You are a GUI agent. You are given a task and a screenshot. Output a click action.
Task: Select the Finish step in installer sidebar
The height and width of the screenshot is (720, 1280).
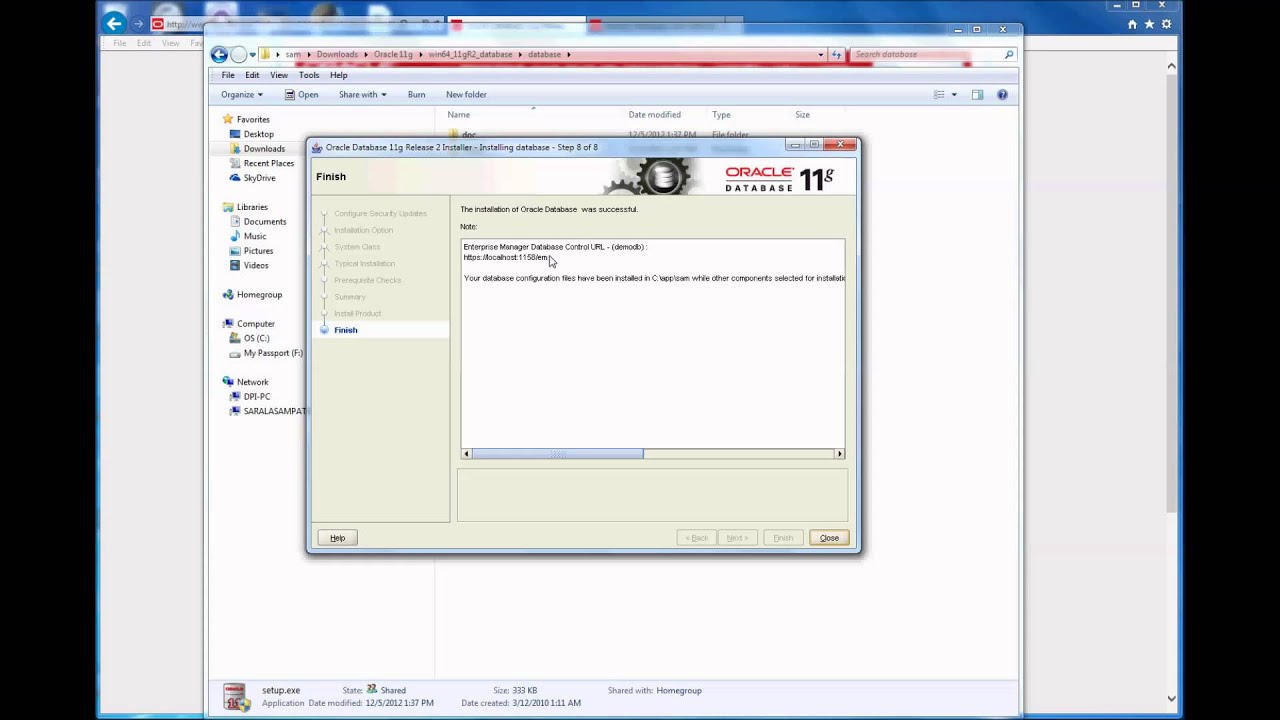coord(345,330)
